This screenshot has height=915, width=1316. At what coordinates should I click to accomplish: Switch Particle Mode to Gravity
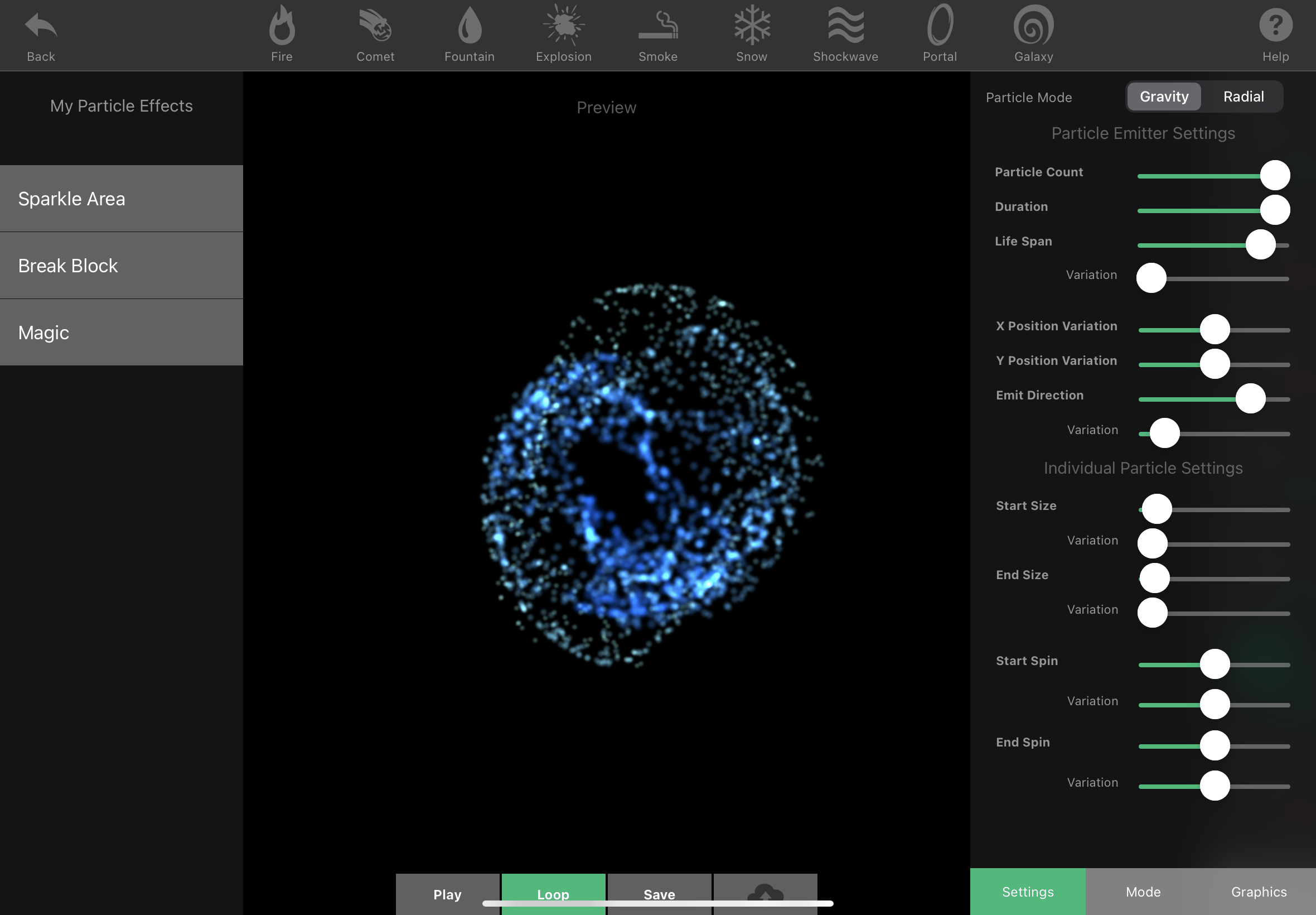pos(1164,97)
